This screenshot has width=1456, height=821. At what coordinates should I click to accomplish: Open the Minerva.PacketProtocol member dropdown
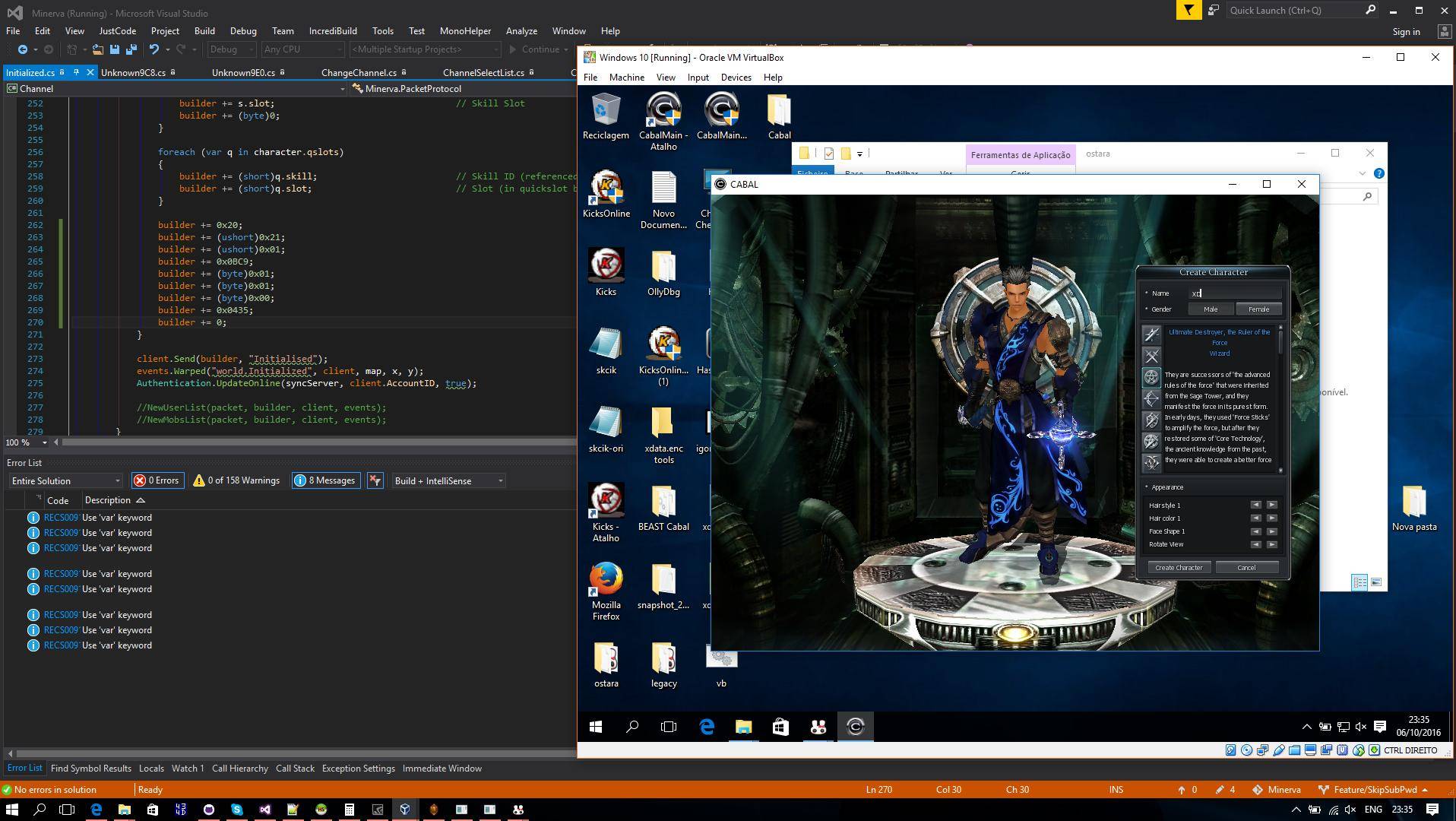[x=464, y=89]
